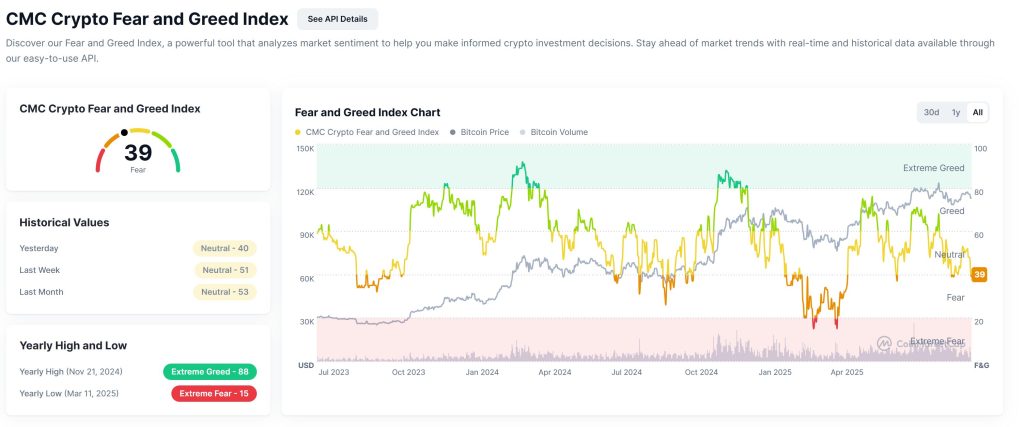Toggle Bitcoin Price legend series
Image resolution: width=1024 pixels, height=427 pixels.
coord(484,132)
